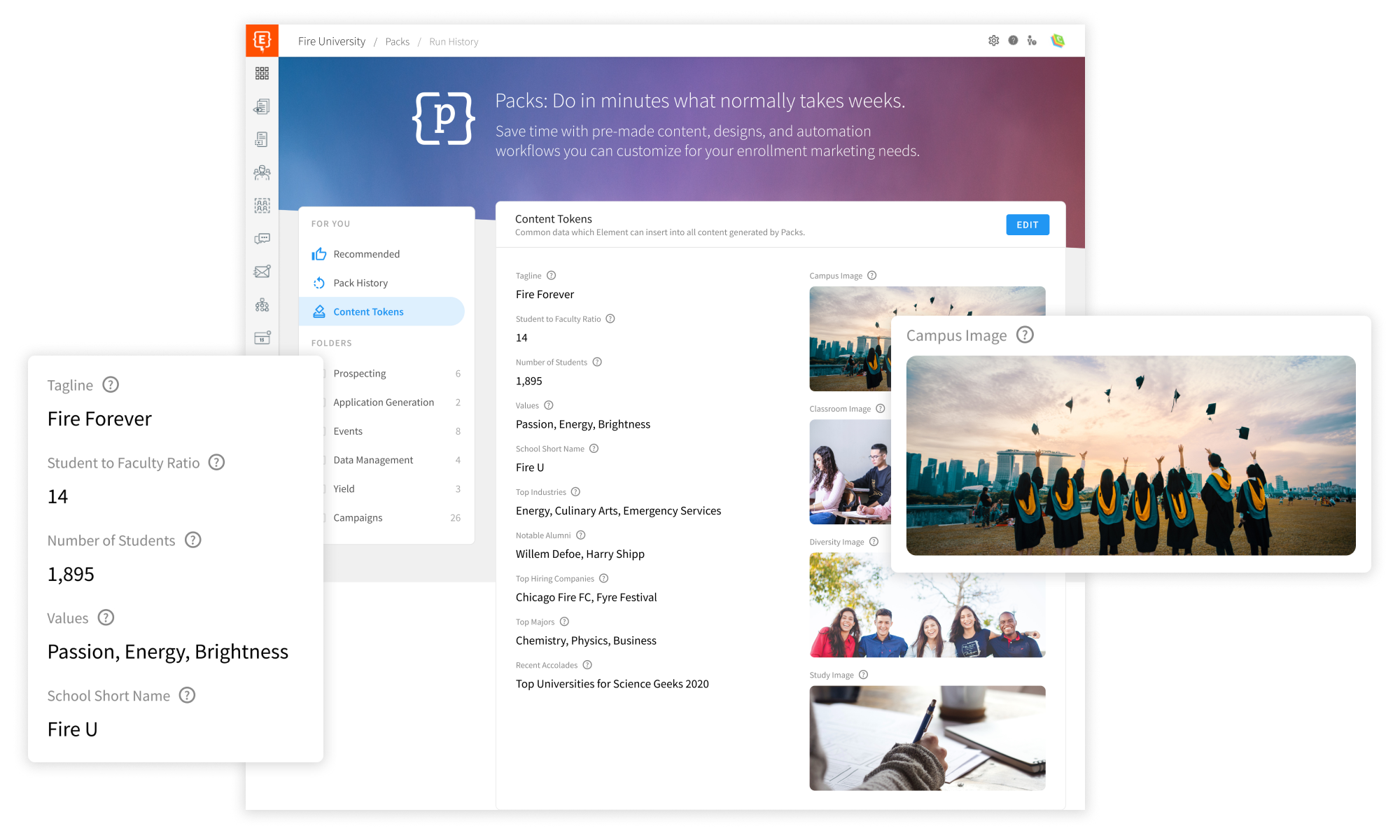This screenshot has height=840, width=1400.
Task: Open the chat messages sidebar icon
Action: tap(262, 239)
